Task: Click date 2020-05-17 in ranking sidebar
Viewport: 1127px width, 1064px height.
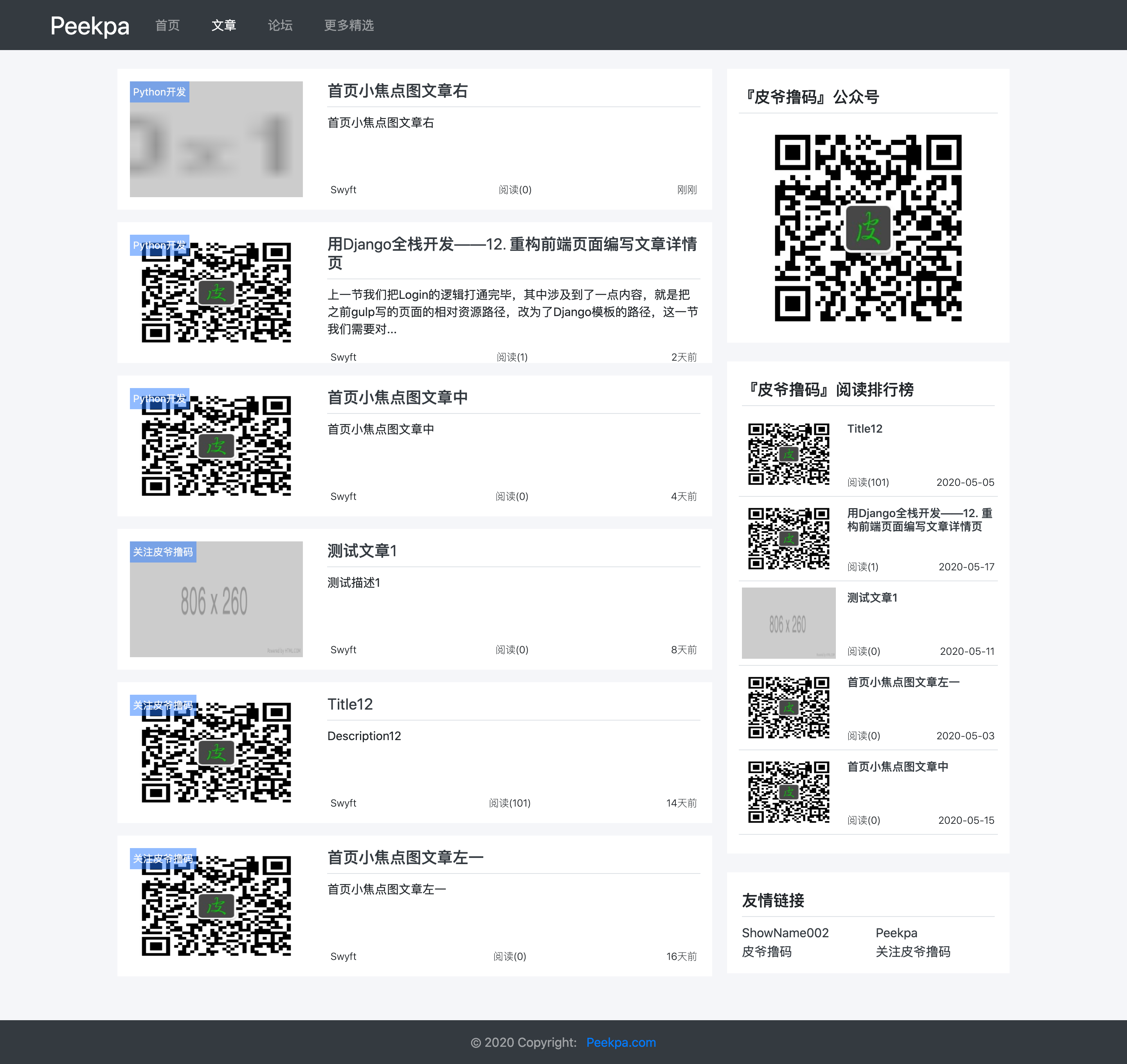Action: coord(967,567)
